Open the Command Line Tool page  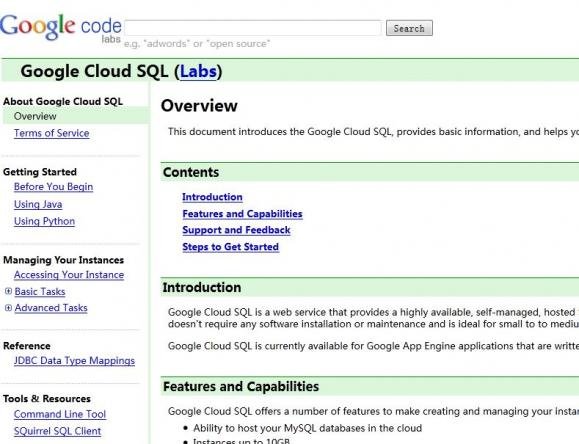(60, 414)
